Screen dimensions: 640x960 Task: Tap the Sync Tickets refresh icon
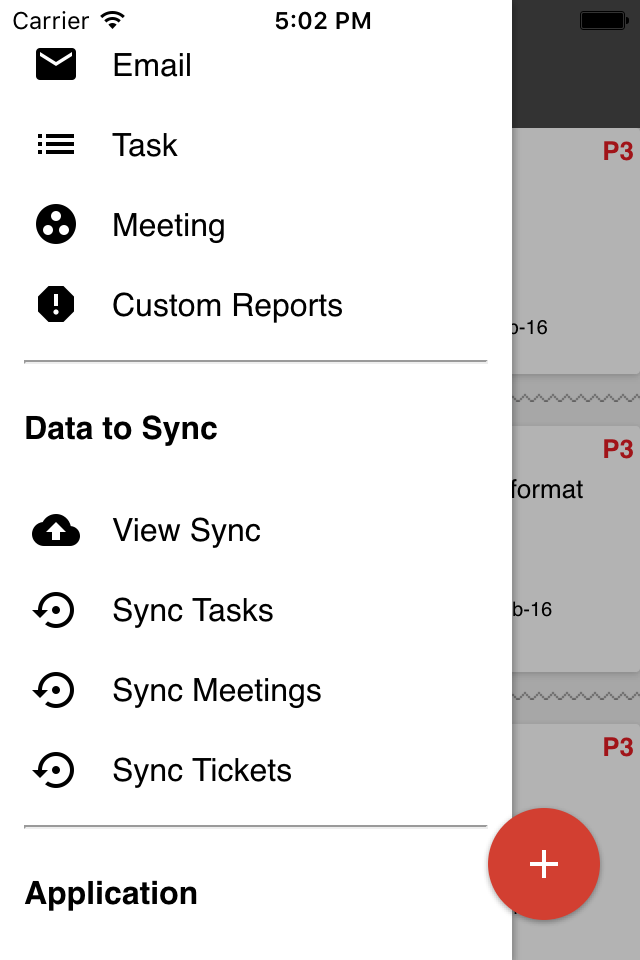pyautogui.click(x=56, y=771)
